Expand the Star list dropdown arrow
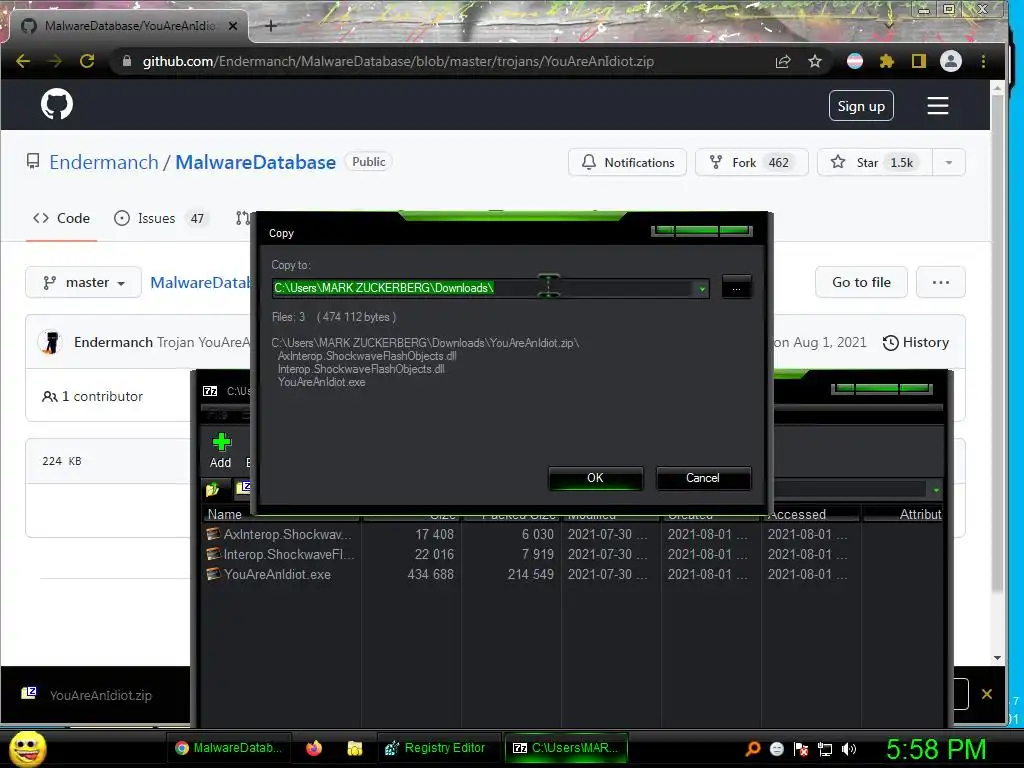The width and height of the screenshot is (1024, 768). [x=949, y=162]
